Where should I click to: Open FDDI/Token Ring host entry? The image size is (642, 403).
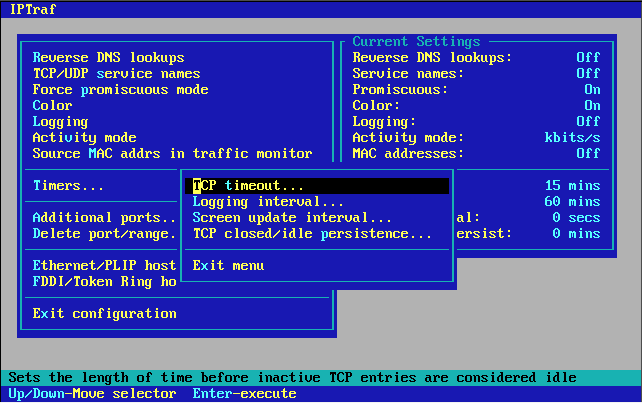click(104, 282)
